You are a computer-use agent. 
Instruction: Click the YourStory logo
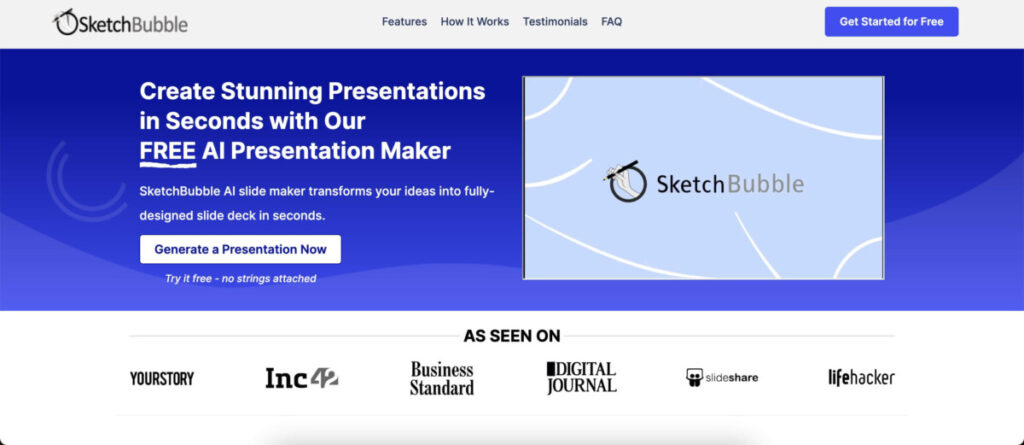pos(162,378)
